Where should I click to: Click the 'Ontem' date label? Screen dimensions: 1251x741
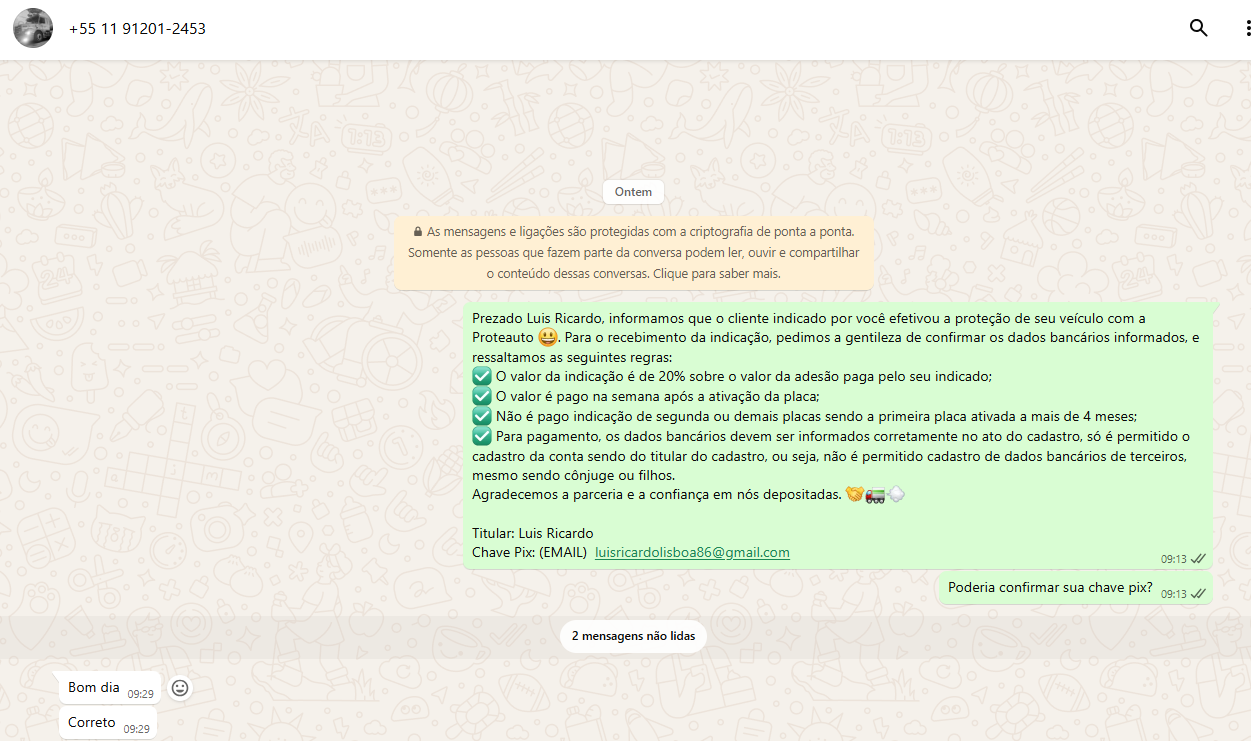(x=633, y=192)
